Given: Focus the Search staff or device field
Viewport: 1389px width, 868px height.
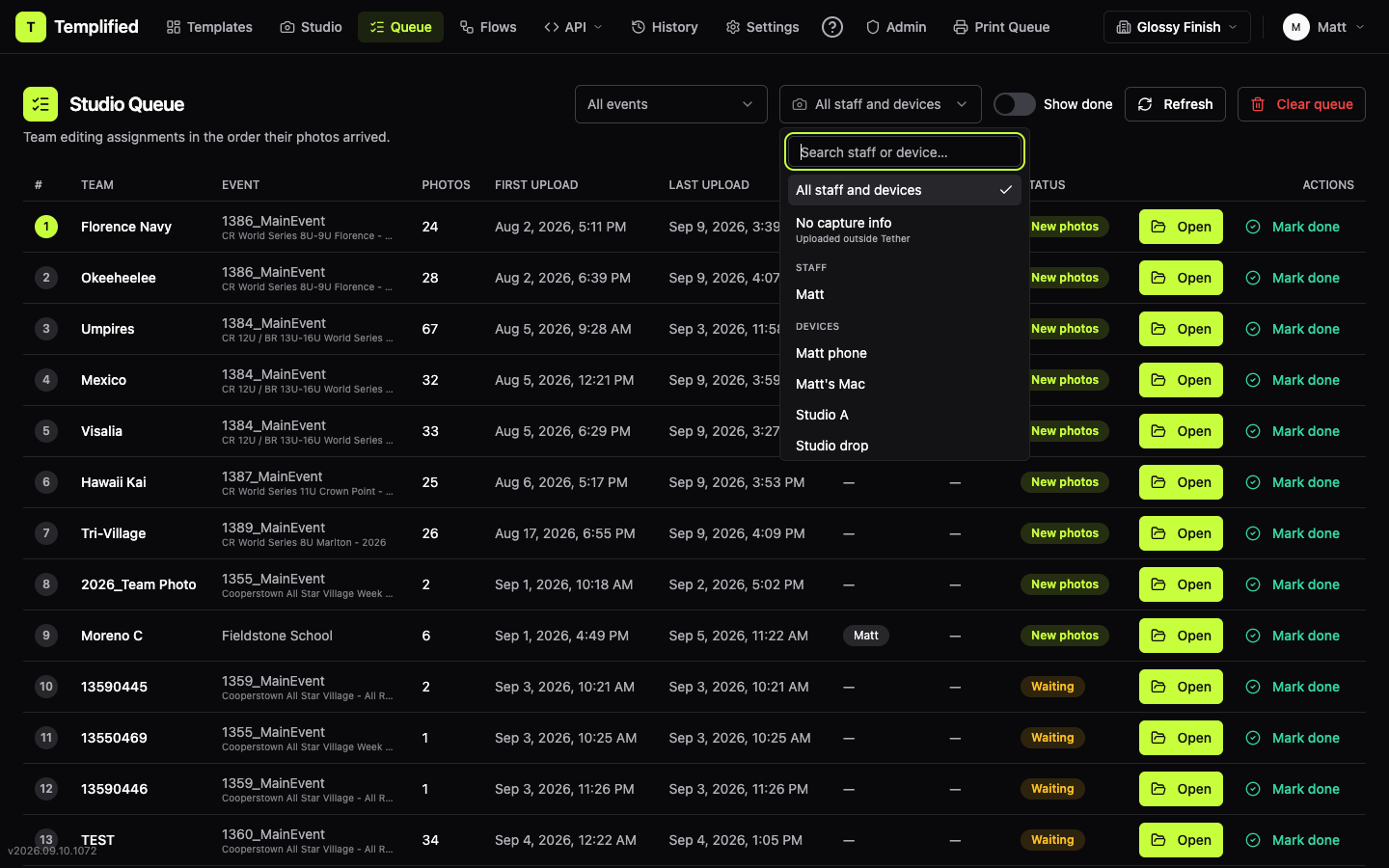Looking at the screenshot, I should click(905, 151).
